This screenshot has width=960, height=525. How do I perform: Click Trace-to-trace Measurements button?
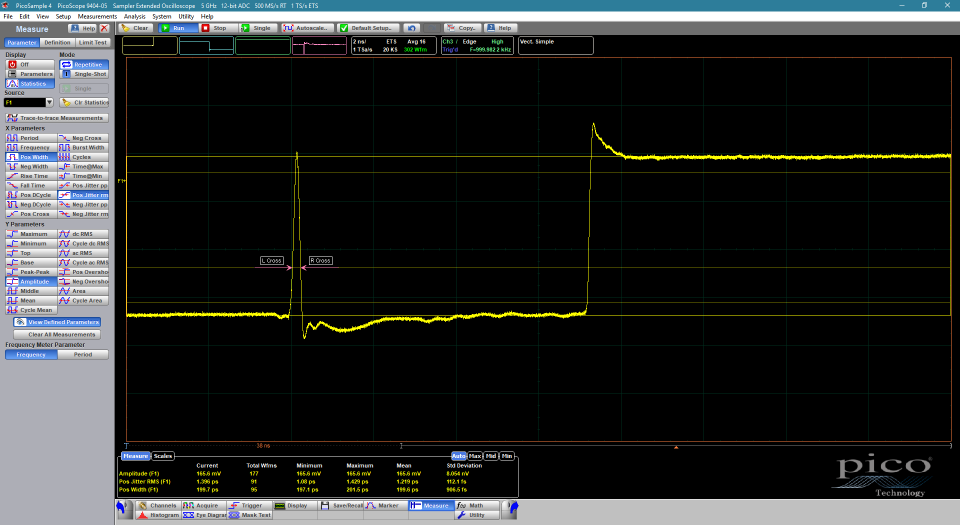coord(56,118)
